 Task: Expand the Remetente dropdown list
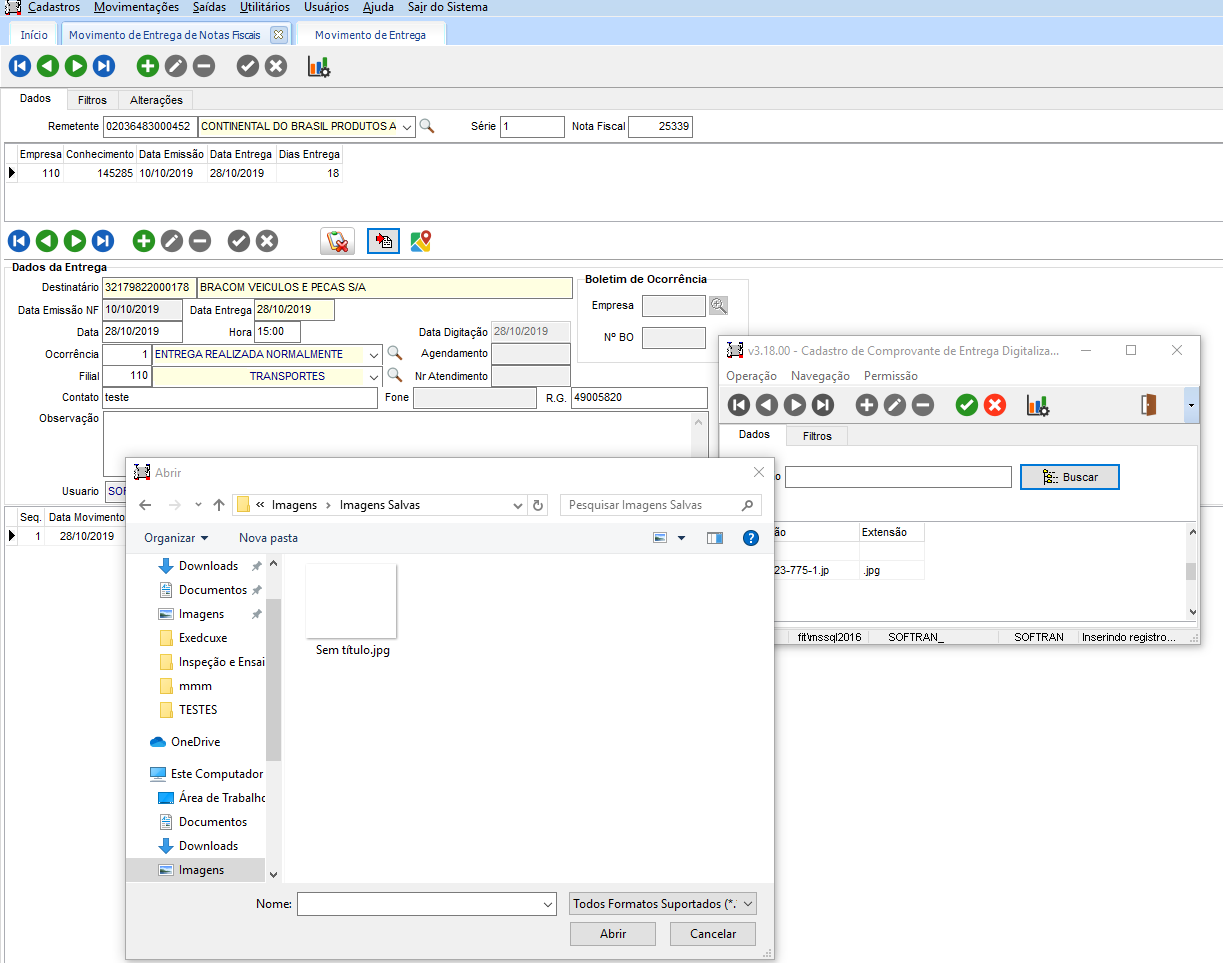click(x=407, y=127)
